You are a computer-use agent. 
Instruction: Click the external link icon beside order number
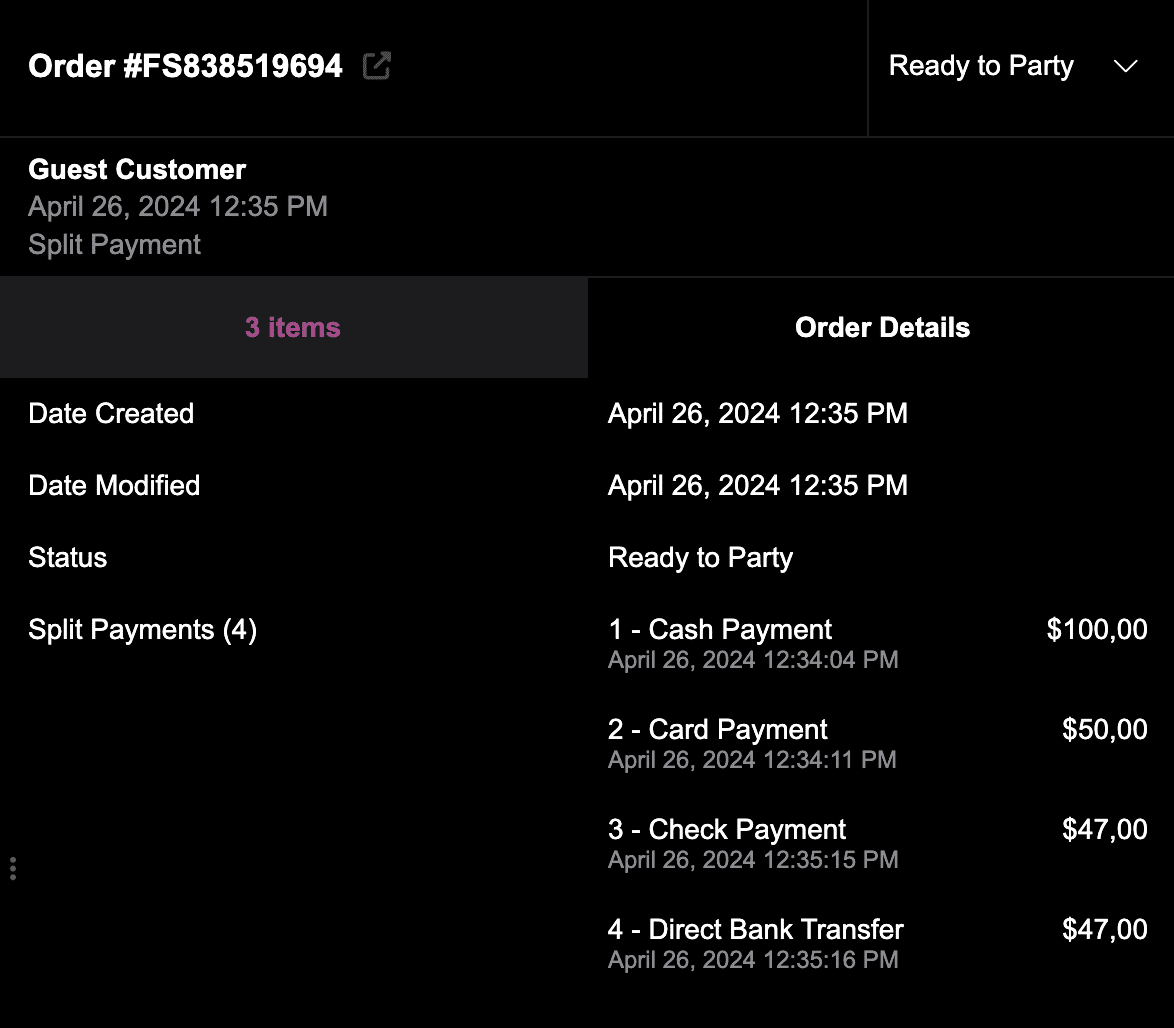click(375, 64)
